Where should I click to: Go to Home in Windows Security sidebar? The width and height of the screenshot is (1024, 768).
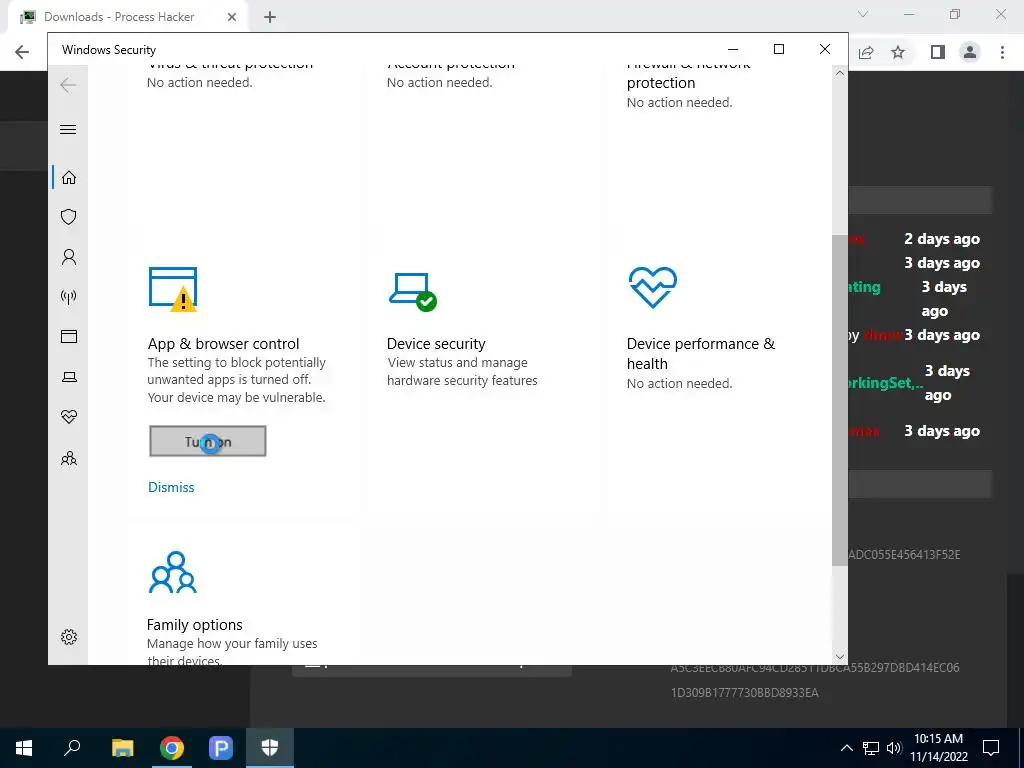[x=69, y=178]
